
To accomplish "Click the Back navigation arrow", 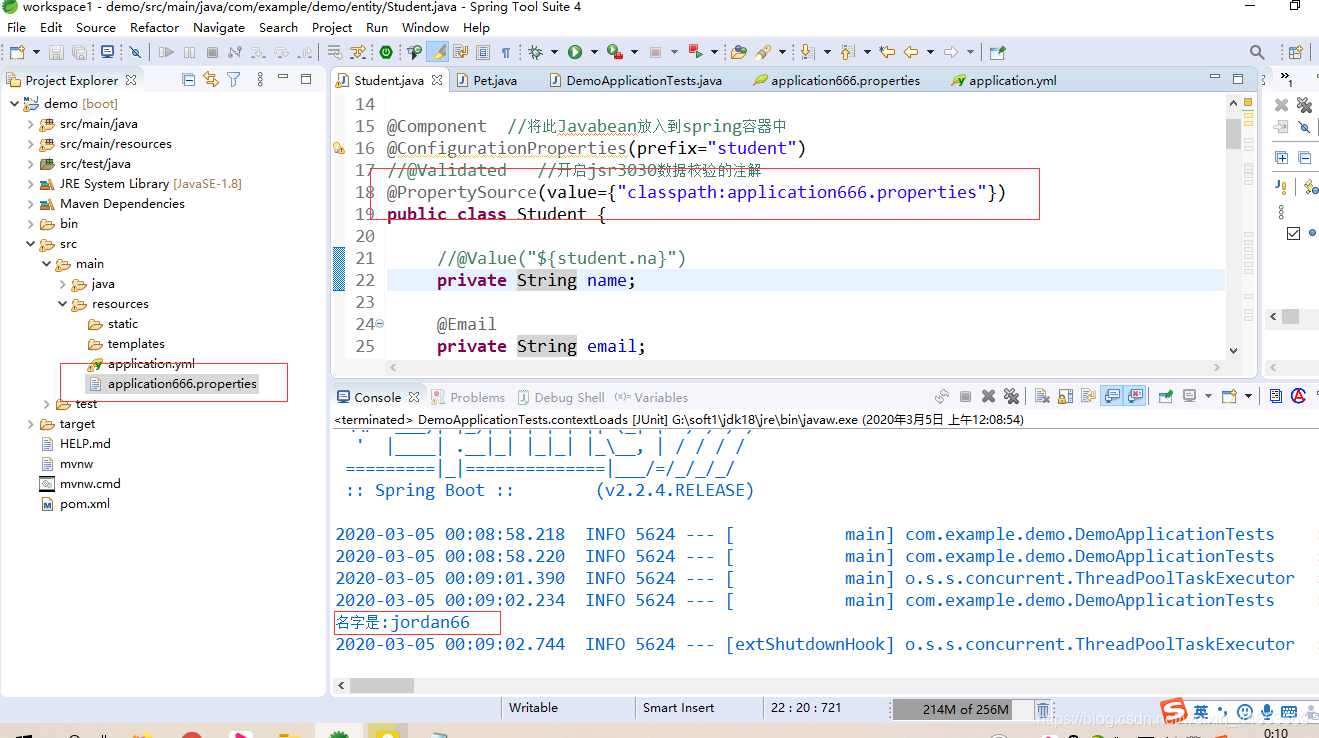I will (910, 52).
